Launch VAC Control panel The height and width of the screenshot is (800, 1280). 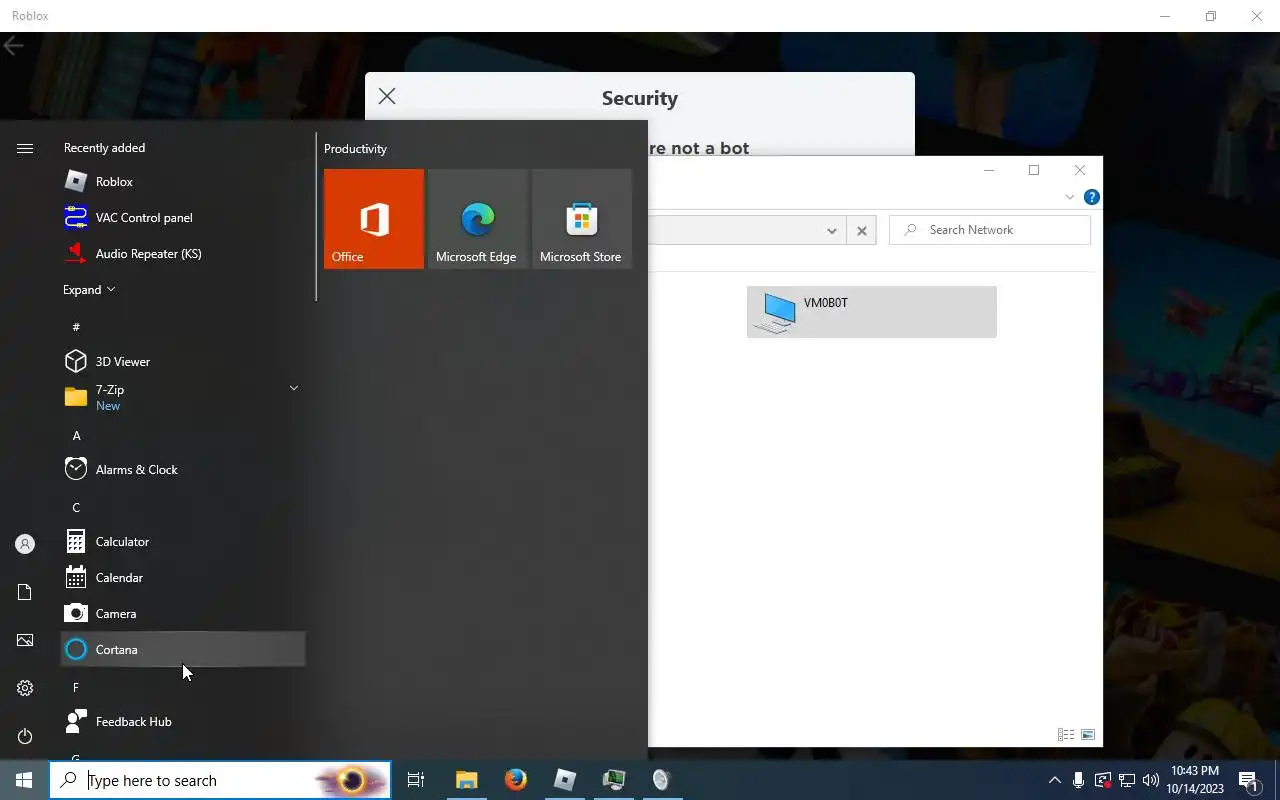183,217
